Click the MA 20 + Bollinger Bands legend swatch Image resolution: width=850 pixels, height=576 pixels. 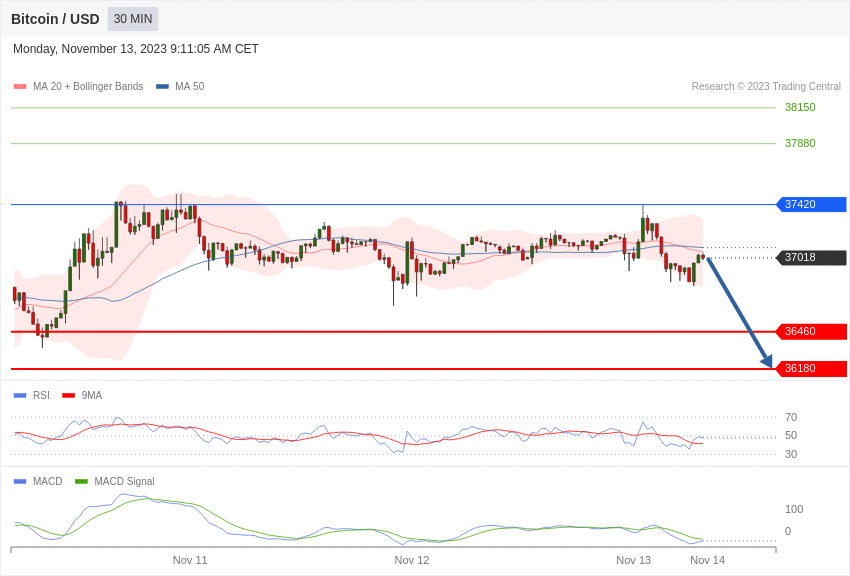coord(20,87)
